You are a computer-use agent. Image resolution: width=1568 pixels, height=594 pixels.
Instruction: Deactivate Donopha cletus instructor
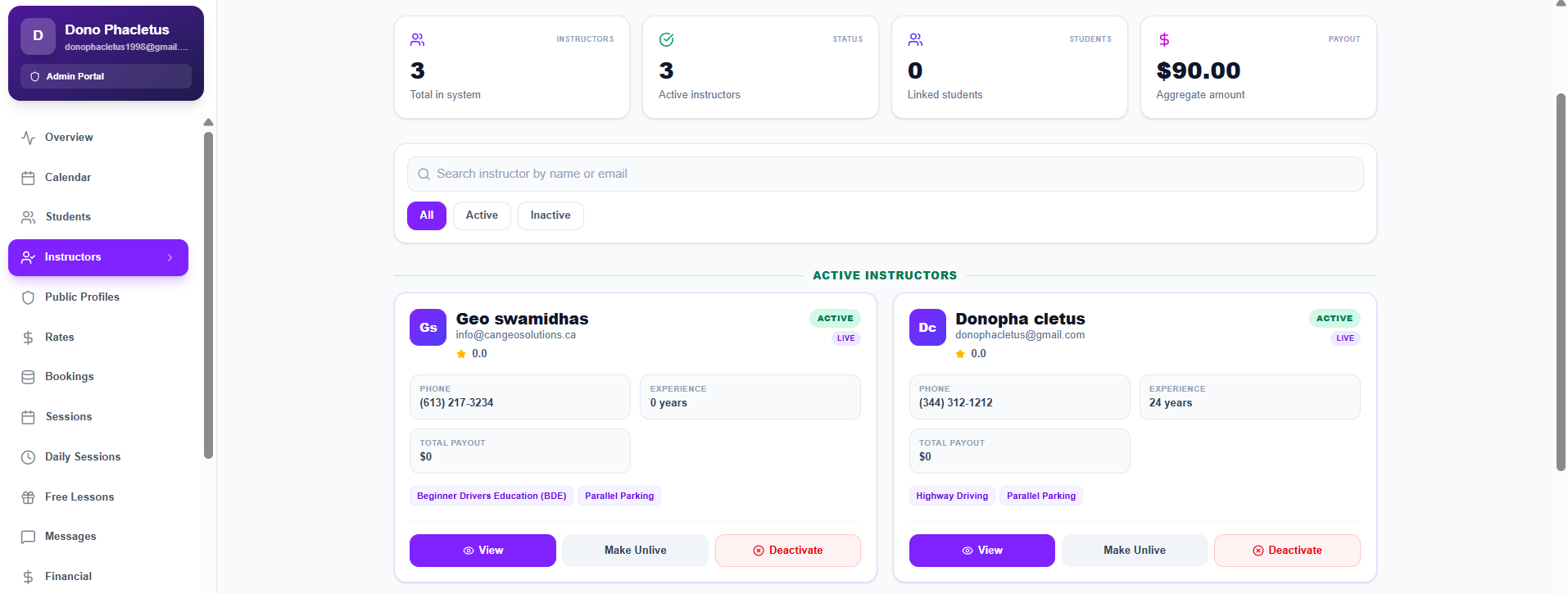1286,551
